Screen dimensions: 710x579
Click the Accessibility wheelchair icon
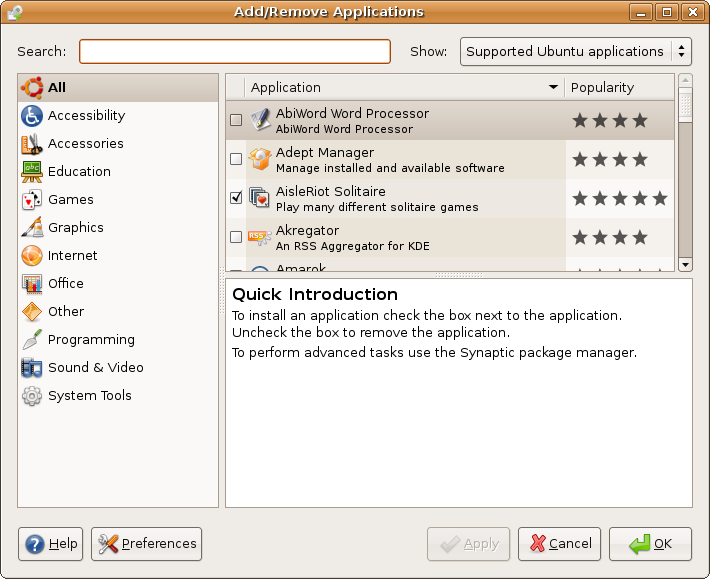(x=32, y=115)
